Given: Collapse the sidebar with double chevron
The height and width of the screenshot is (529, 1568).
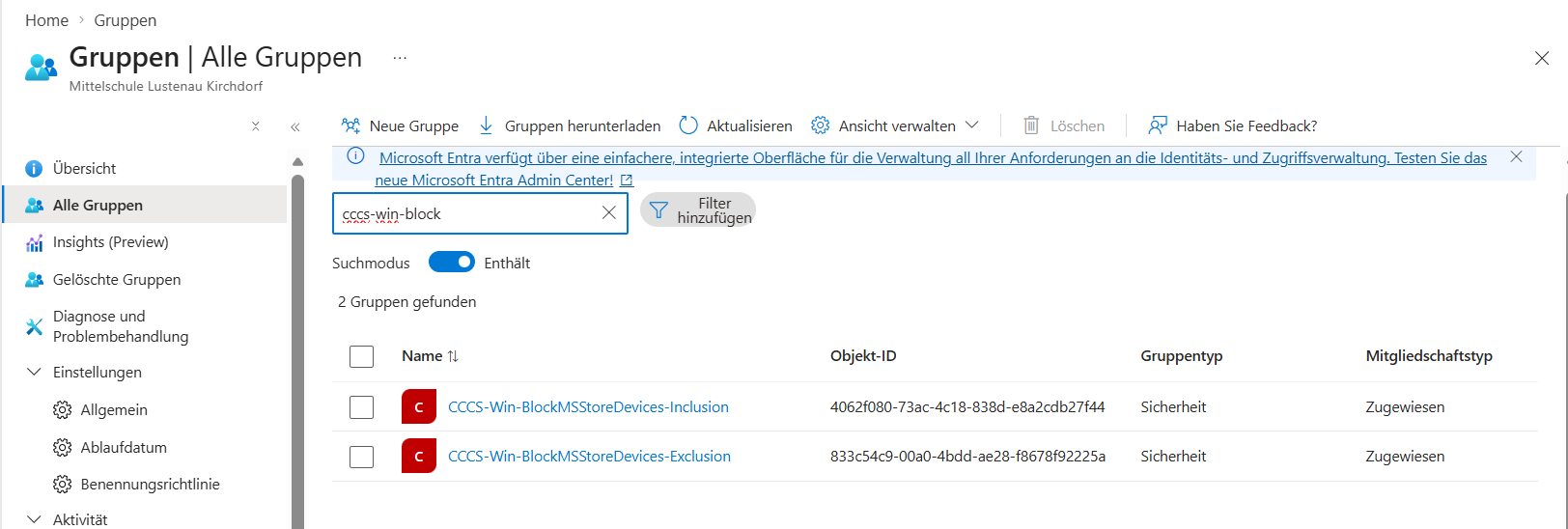Looking at the screenshot, I should point(295,126).
